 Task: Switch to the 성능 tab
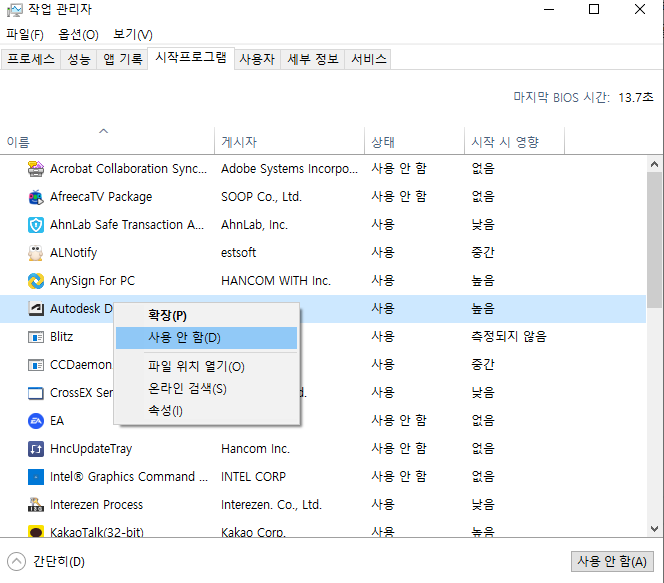coord(79,59)
